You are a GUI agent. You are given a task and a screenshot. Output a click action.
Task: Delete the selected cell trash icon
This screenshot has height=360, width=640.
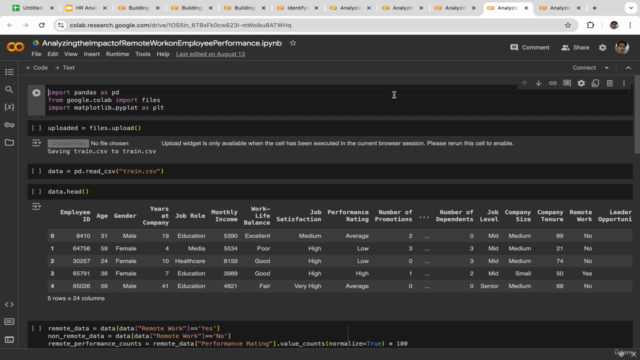(x=610, y=83)
